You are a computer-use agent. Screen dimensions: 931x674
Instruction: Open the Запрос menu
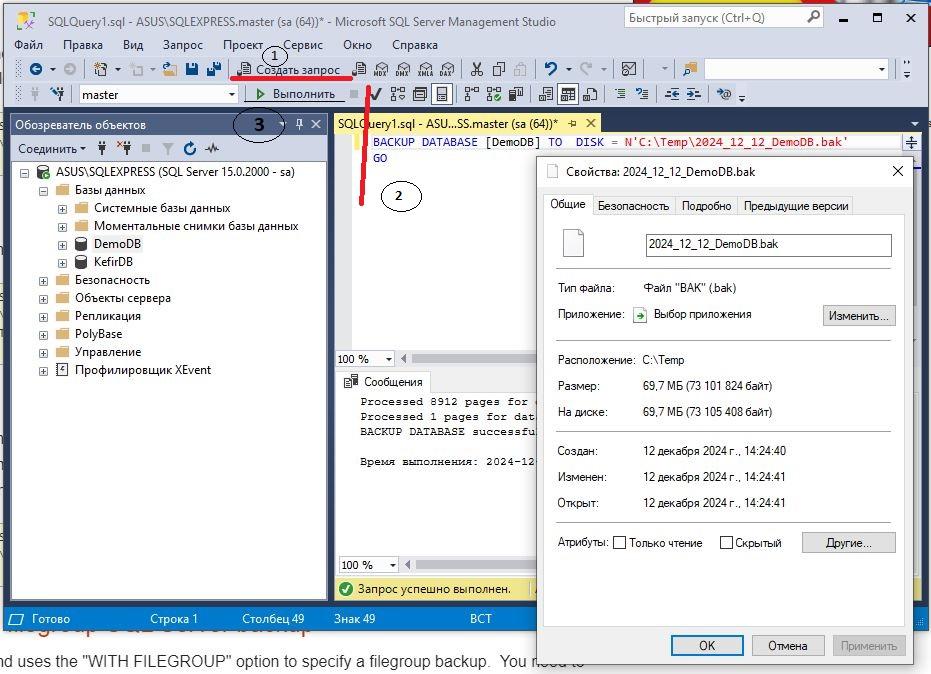point(182,45)
